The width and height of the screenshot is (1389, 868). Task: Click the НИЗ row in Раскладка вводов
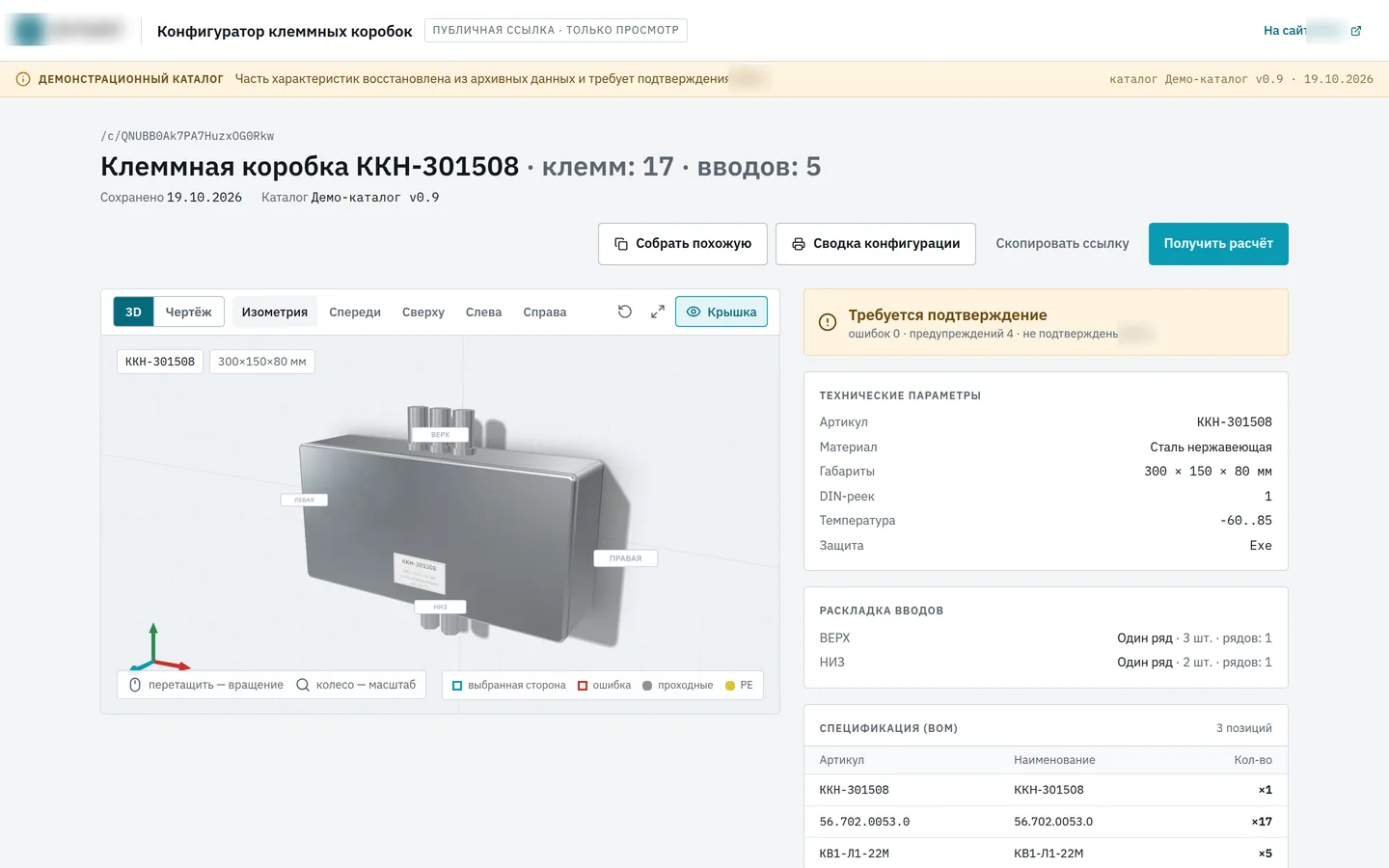[x=1046, y=663]
